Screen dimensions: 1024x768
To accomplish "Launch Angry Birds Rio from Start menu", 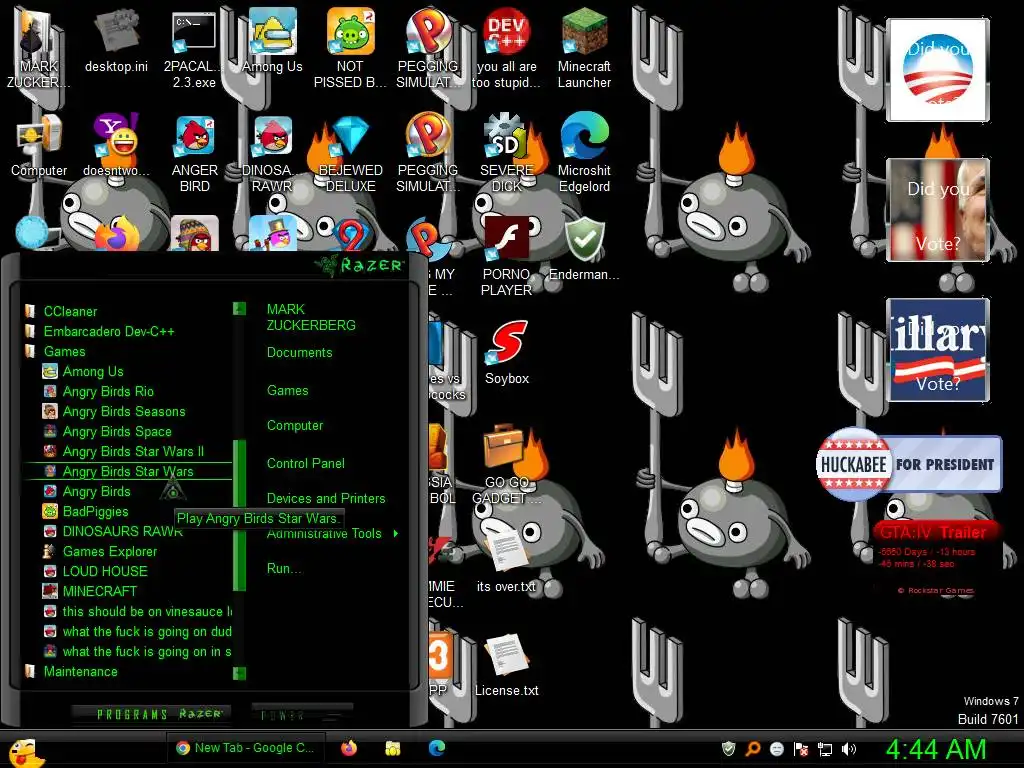I will pyautogui.click(x=108, y=392).
